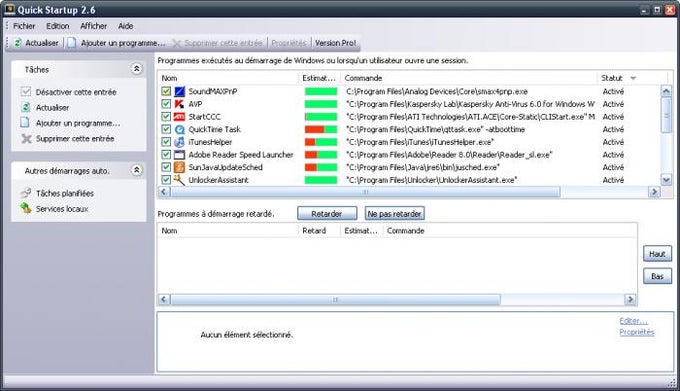The width and height of the screenshot is (680, 391).
Task: Uncheck the AVP startup entry
Action: click(x=166, y=104)
